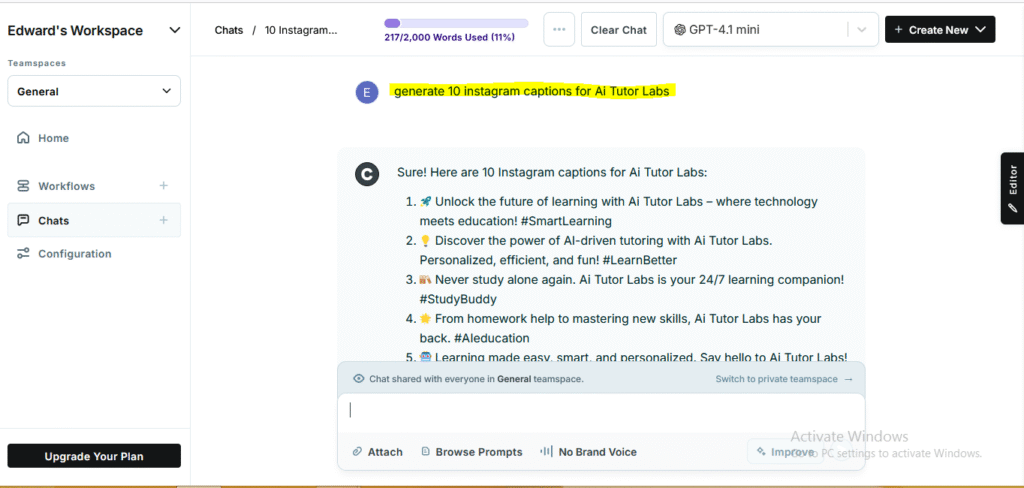Click the 10 Instagram... breadcrumb title

pos(301,30)
